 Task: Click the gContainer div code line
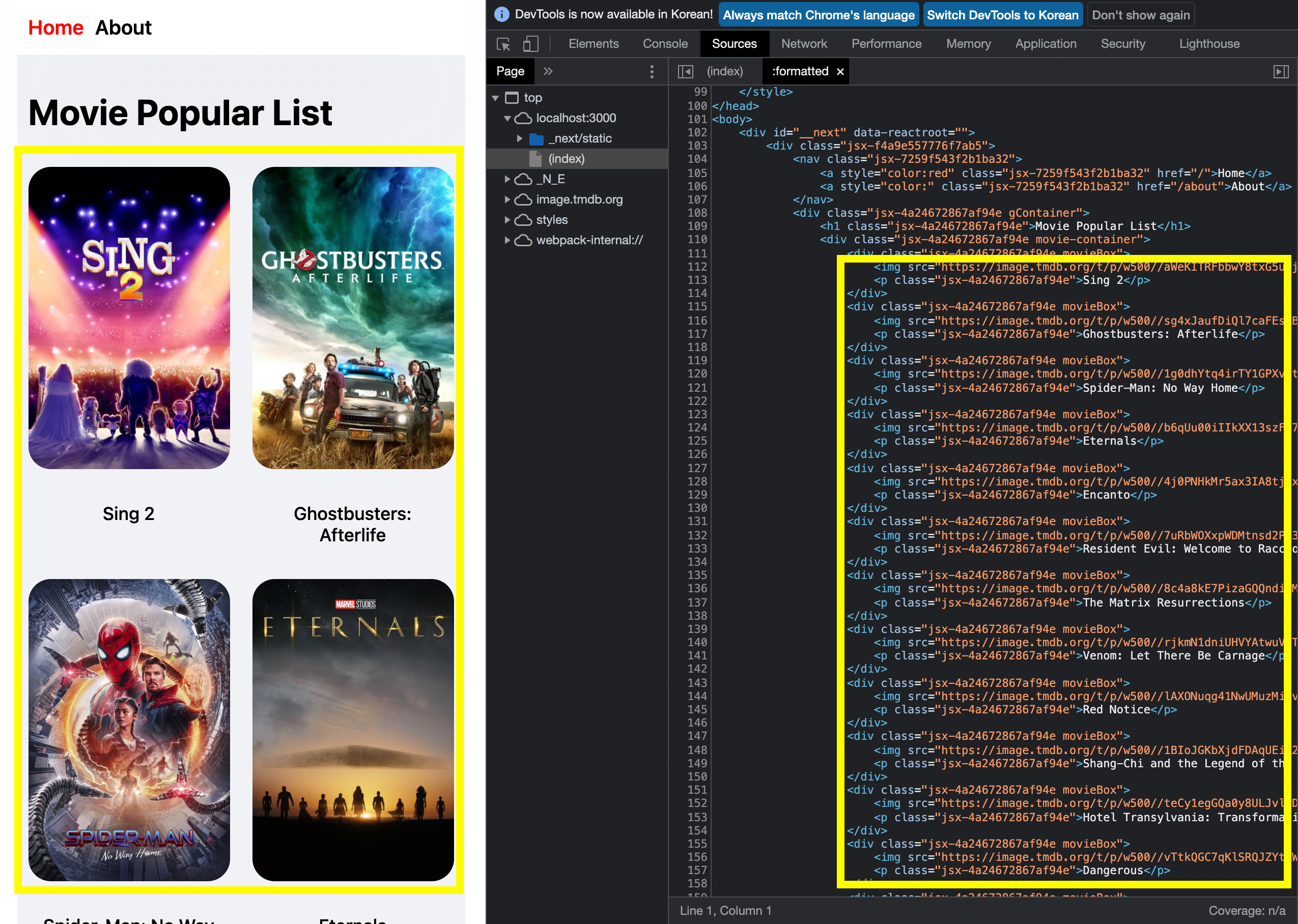[941, 213]
